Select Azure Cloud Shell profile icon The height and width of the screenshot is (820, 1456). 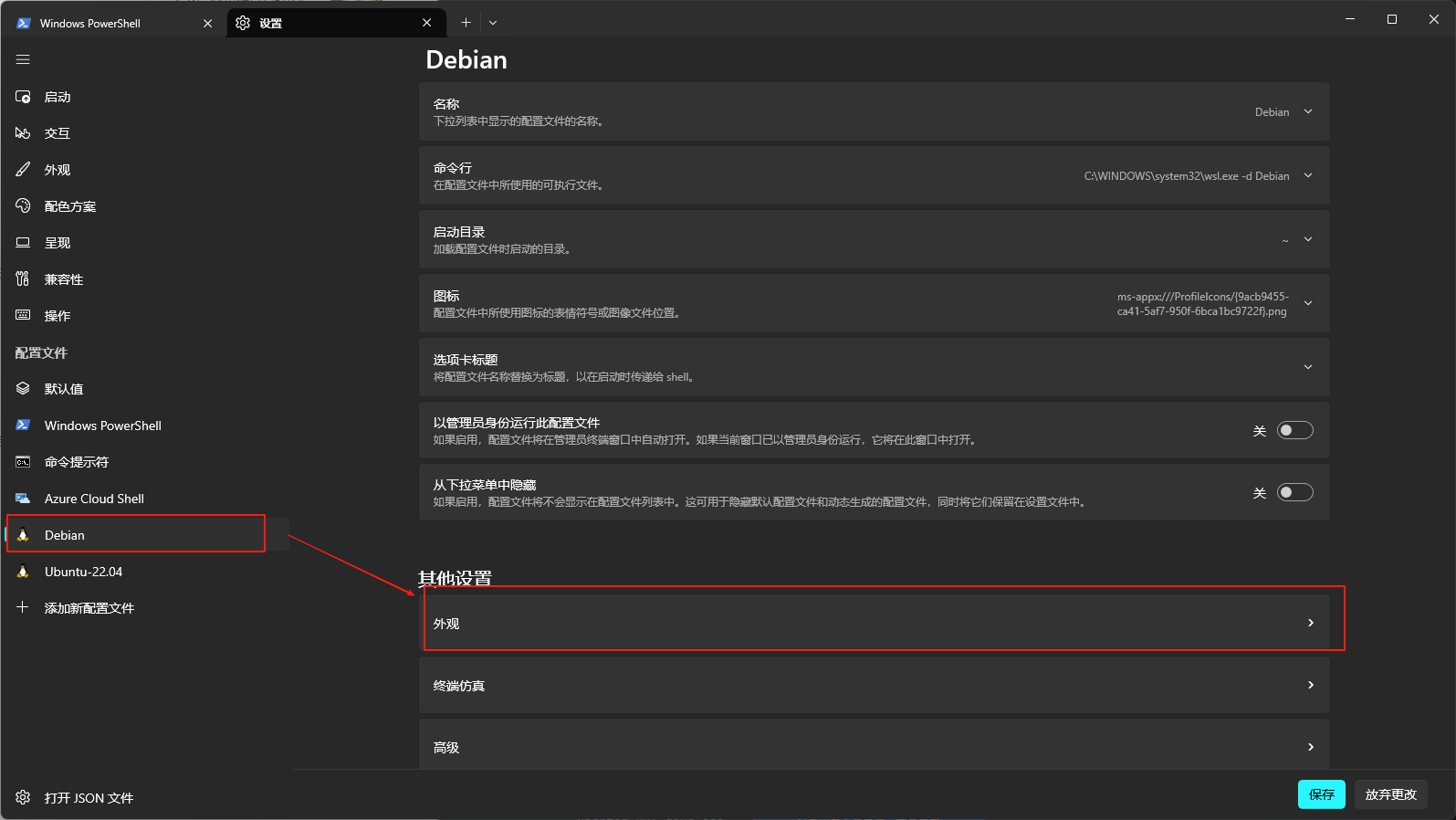point(23,499)
